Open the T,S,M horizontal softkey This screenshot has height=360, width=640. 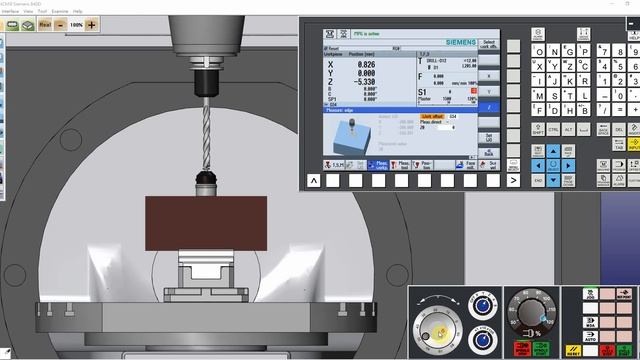pyautogui.click(x=334, y=165)
